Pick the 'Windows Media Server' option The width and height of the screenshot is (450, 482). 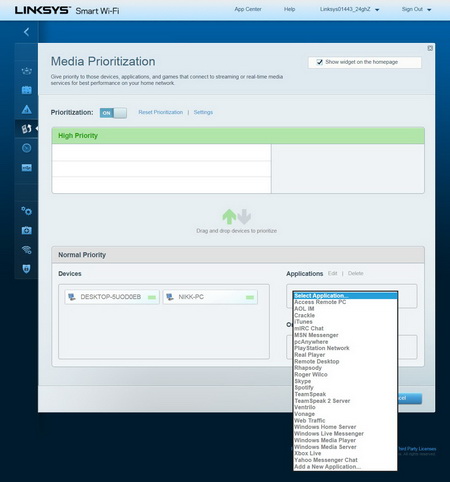click(345, 447)
